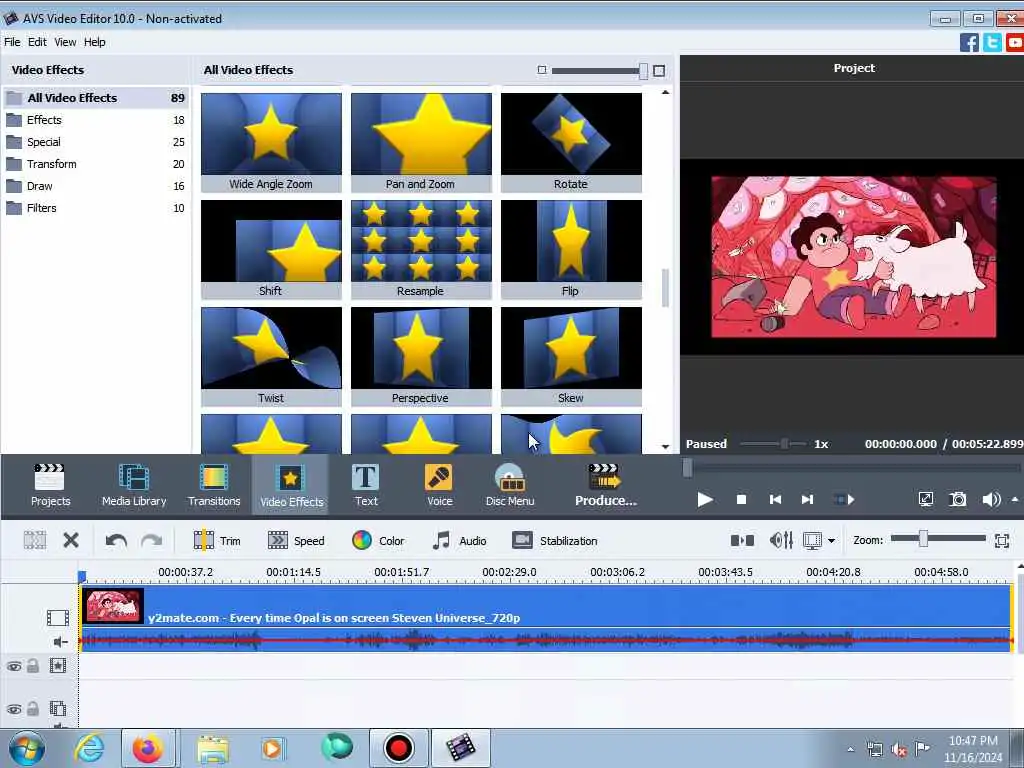The width and height of the screenshot is (1024, 768).
Task: Open the Help menu
Action: (x=95, y=42)
